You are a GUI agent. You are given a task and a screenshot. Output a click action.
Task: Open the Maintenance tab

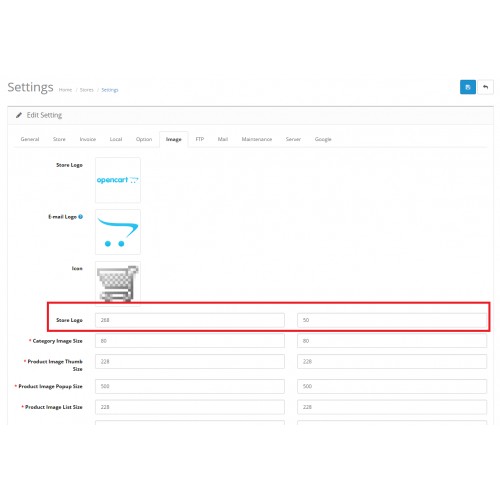(257, 139)
